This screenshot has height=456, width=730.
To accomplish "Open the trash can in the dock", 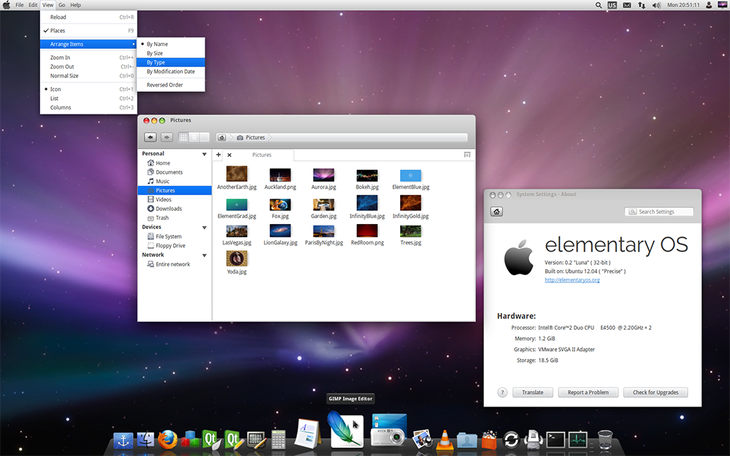I will [x=605, y=439].
